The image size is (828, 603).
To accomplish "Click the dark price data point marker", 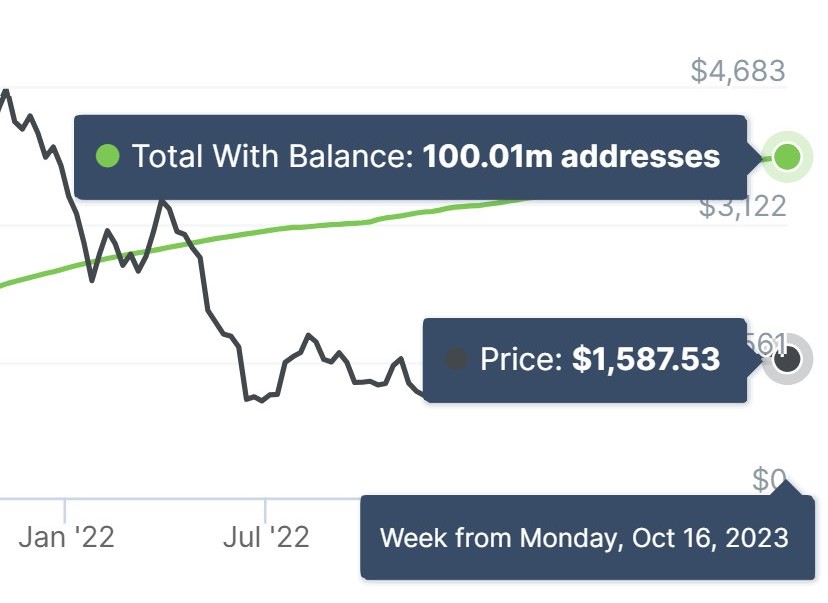I will coord(787,360).
